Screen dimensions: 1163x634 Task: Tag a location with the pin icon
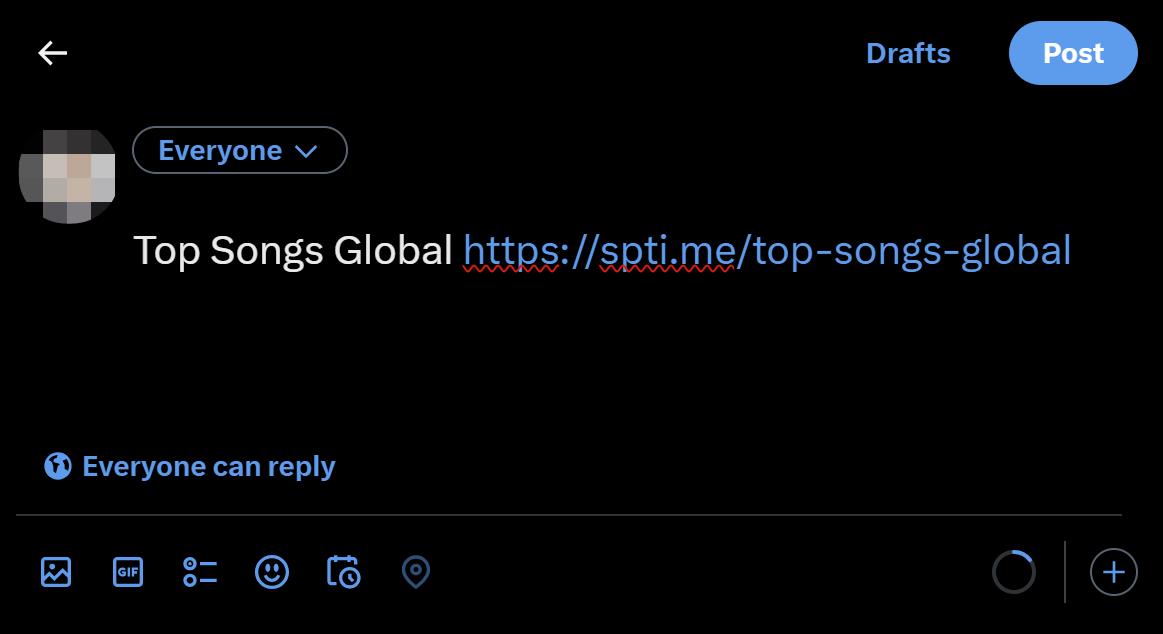(415, 572)
